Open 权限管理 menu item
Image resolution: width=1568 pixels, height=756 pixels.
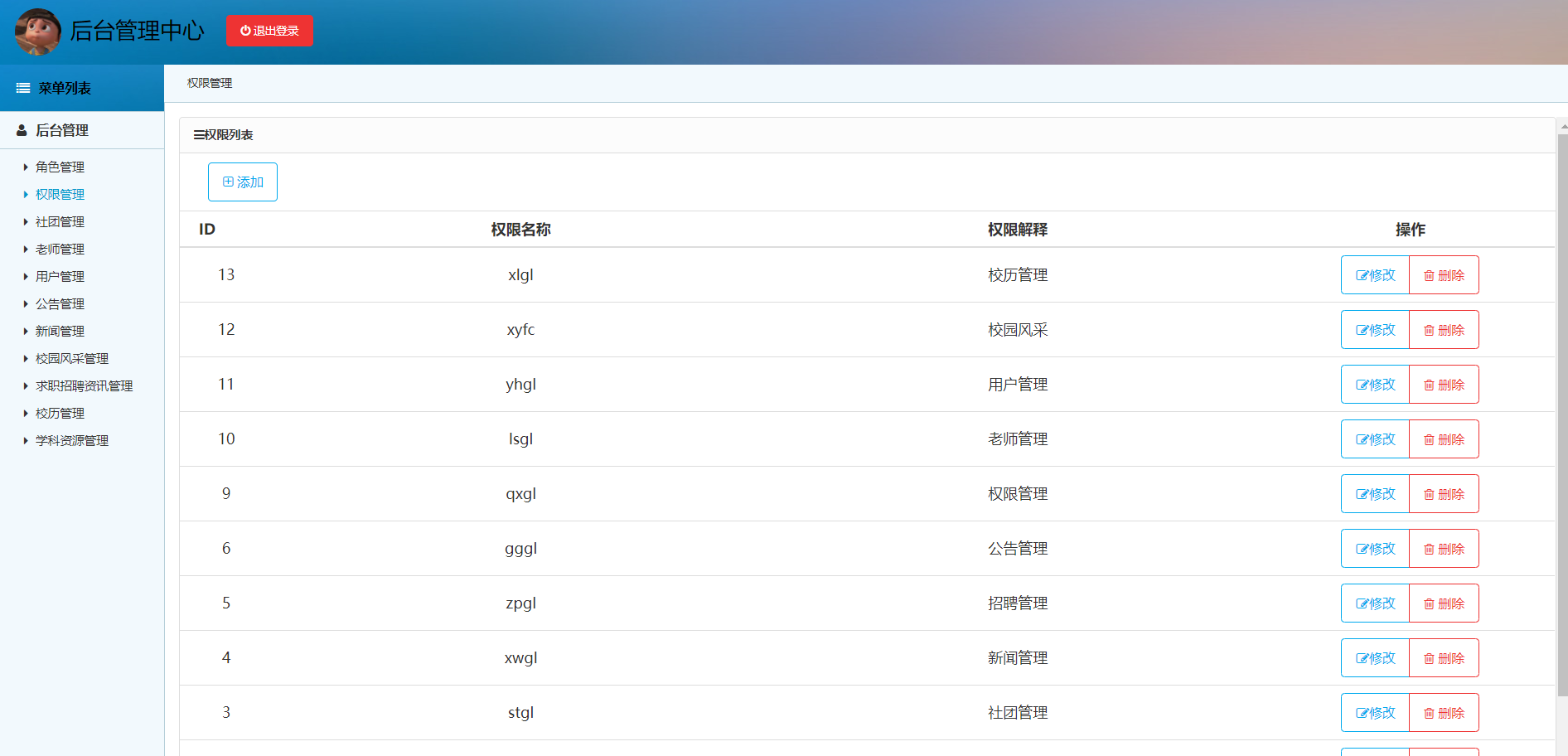click(x=60, y=194)
